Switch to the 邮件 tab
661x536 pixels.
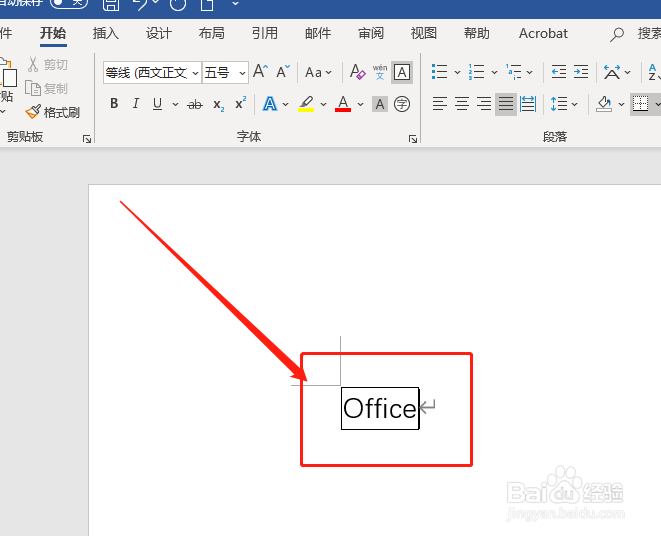(318, 33)
